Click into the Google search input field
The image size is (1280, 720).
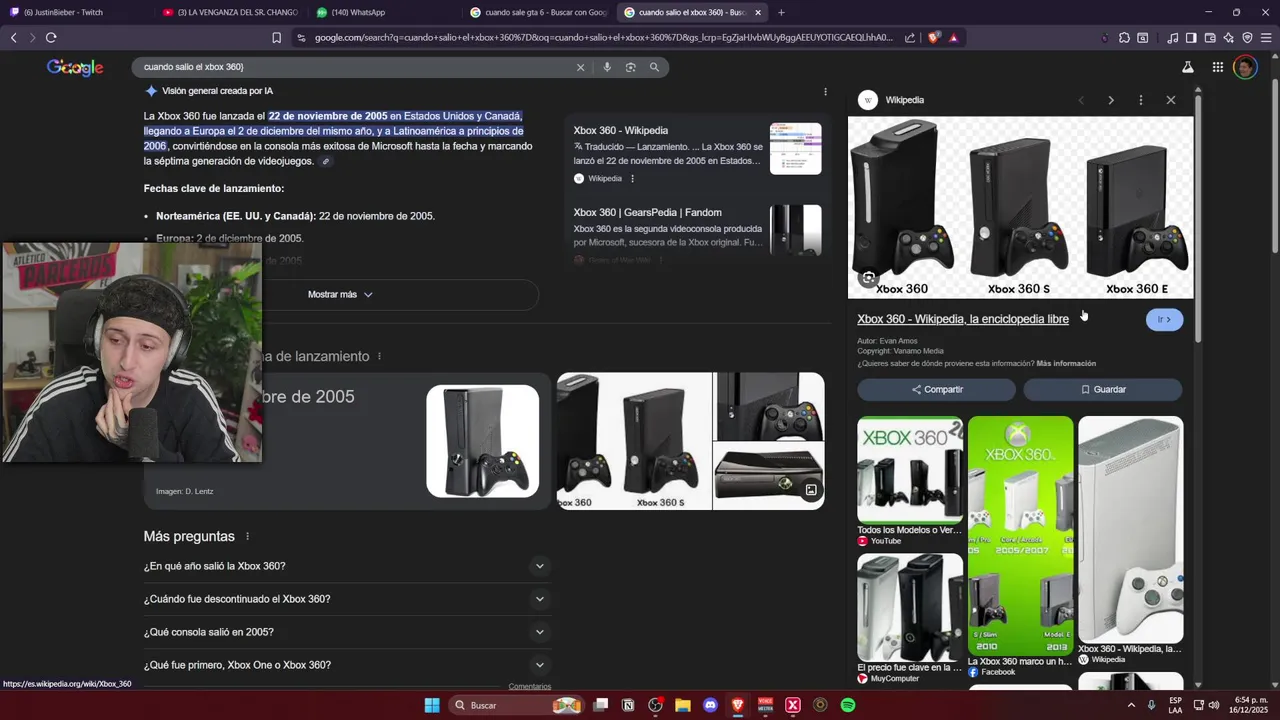pyautogui.click(x=355, y=67)
